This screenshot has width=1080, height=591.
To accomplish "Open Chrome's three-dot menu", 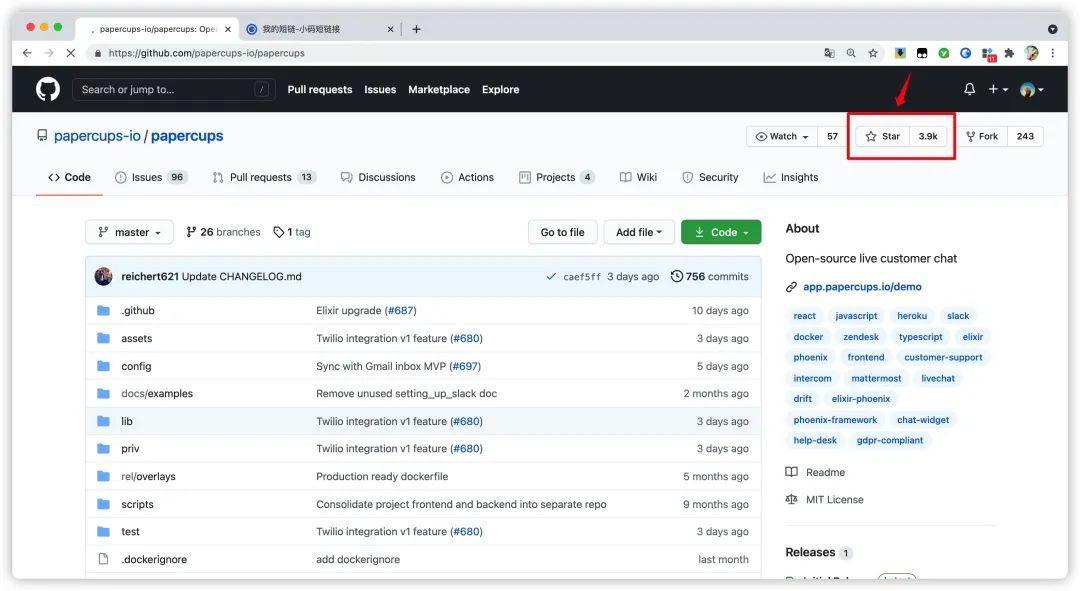I will [x=1052, y=53].
